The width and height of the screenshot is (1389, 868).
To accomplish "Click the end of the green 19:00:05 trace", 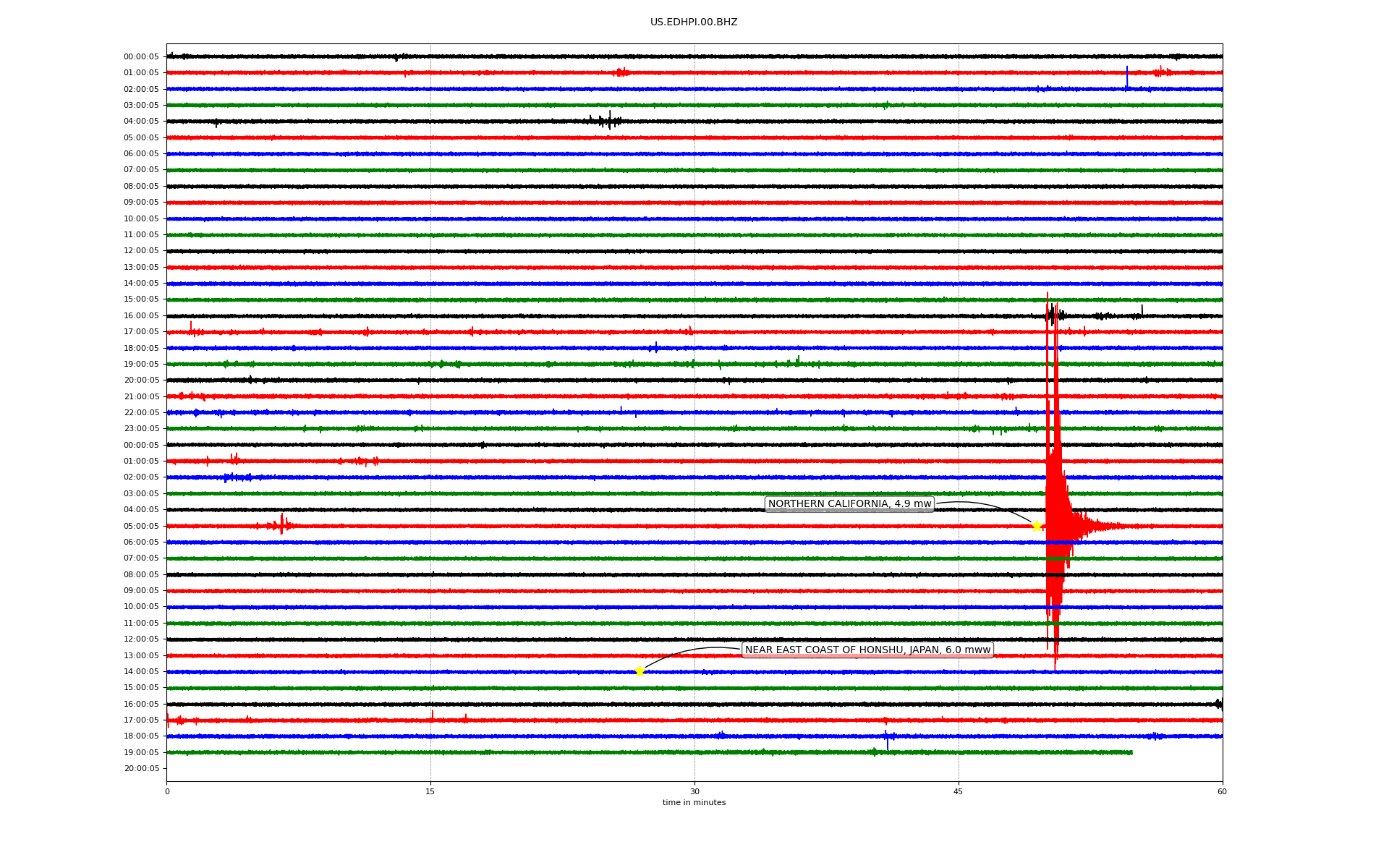I will pos(1131,752).
